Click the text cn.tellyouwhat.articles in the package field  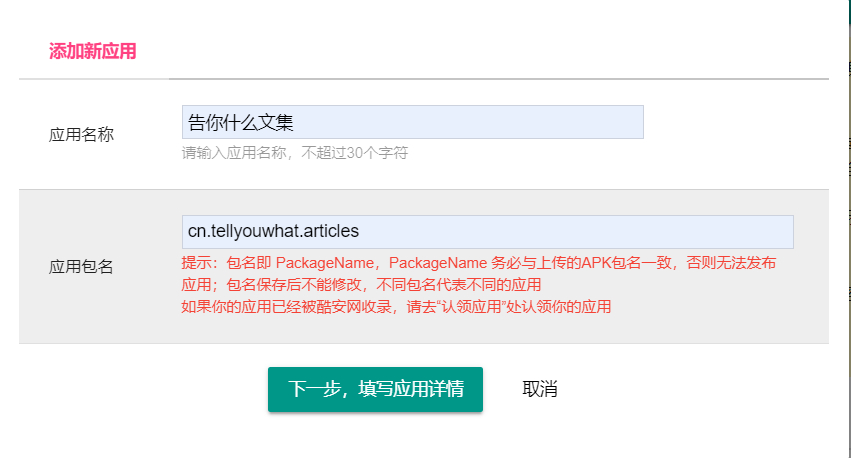pos(273,231)
